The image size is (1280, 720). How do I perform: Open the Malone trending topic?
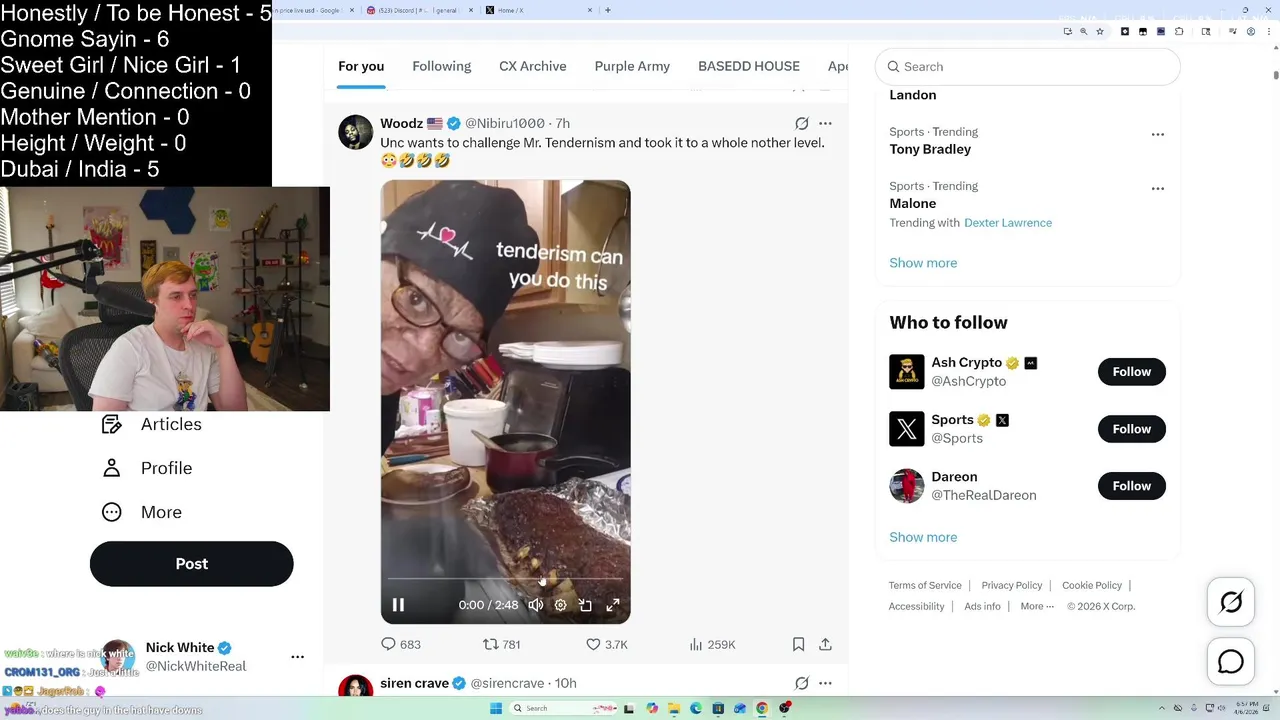tap(913, 203)
